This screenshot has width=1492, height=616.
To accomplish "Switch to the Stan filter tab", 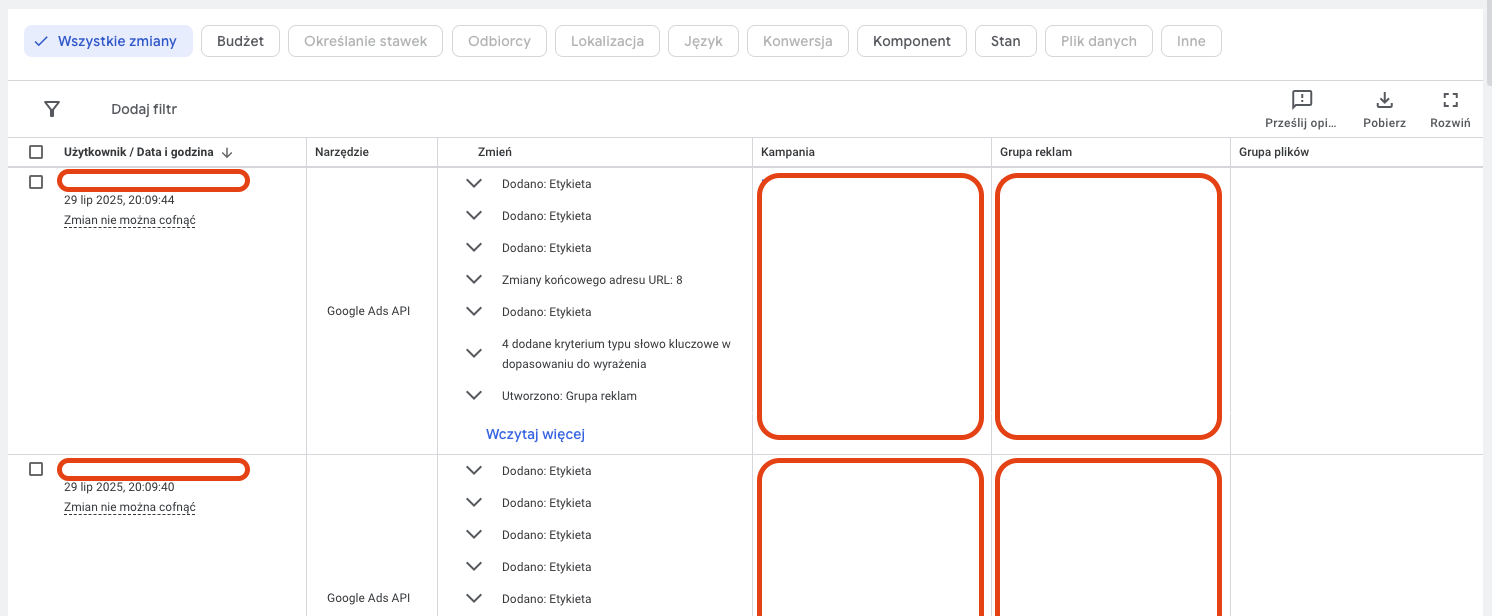I will tap(1005, 41).
